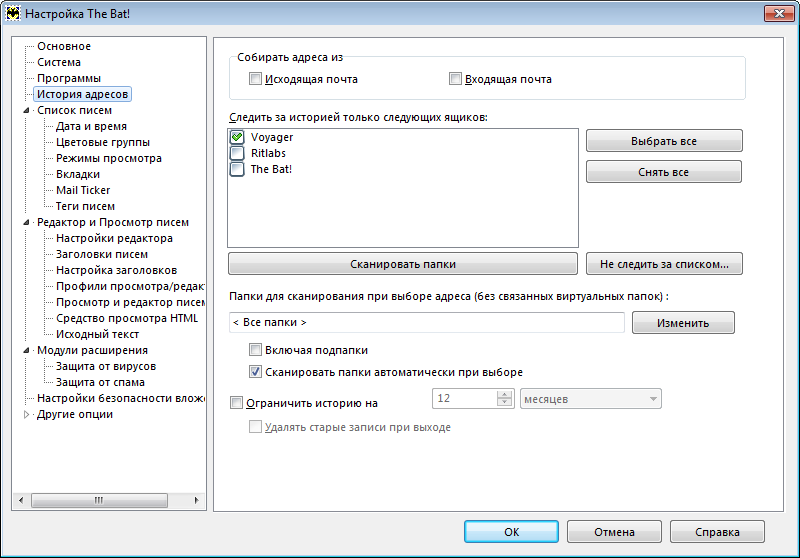This screenshot has height=558, width=800.
Task: Select История адресов tree item
Action: click(x=82, y=94)
